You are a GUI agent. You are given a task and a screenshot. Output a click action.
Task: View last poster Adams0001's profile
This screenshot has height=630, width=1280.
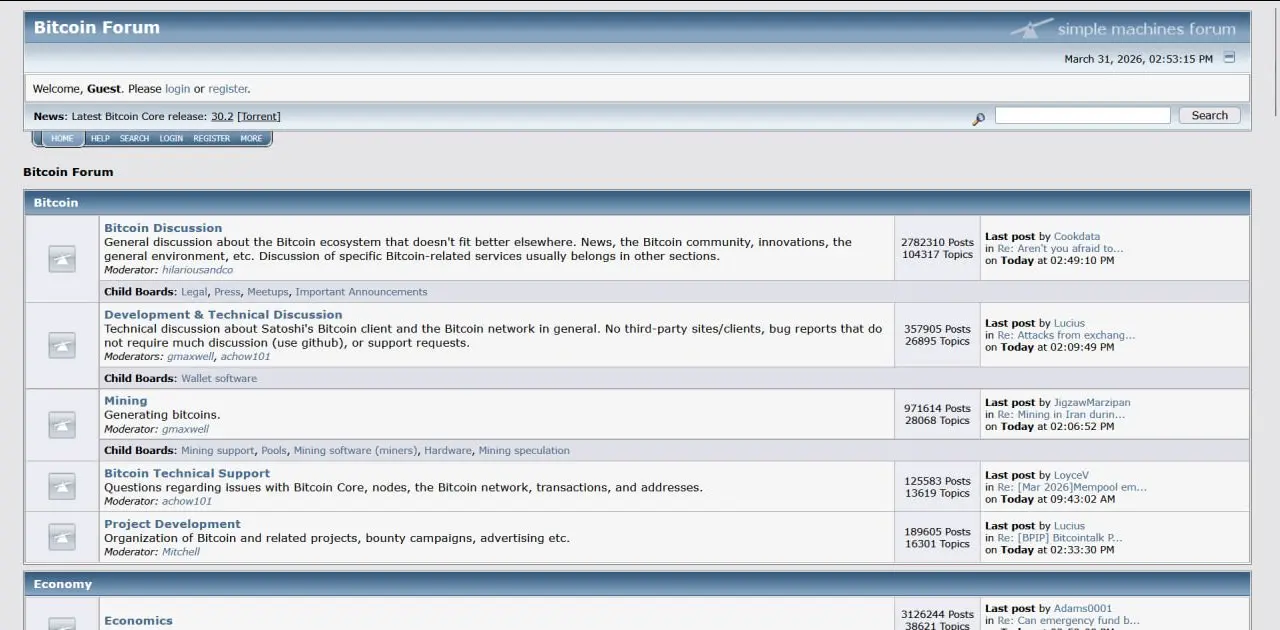[1083, 609]
